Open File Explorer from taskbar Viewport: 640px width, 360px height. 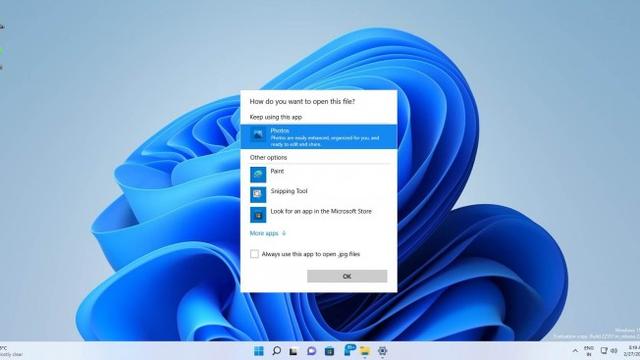(364, 351)
